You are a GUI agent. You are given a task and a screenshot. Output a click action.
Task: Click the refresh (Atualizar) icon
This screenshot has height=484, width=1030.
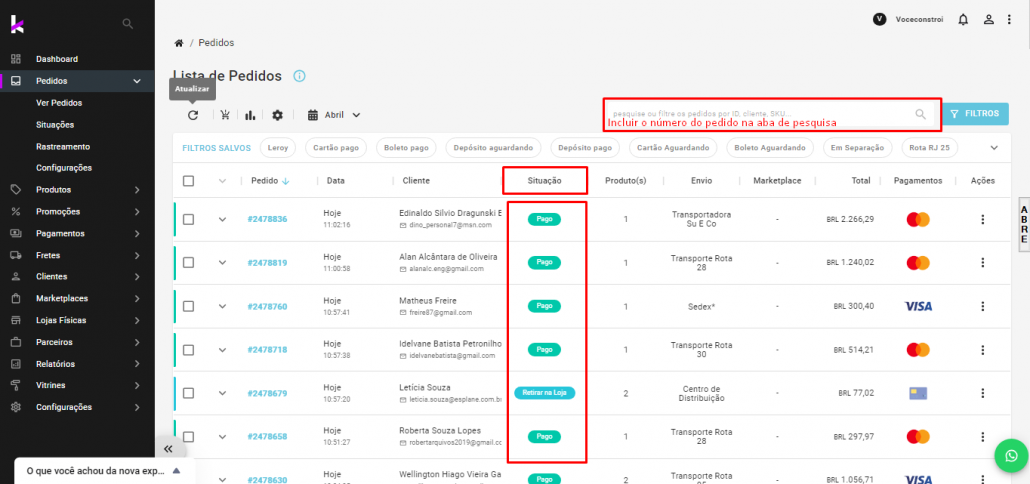tap(193, 115)
